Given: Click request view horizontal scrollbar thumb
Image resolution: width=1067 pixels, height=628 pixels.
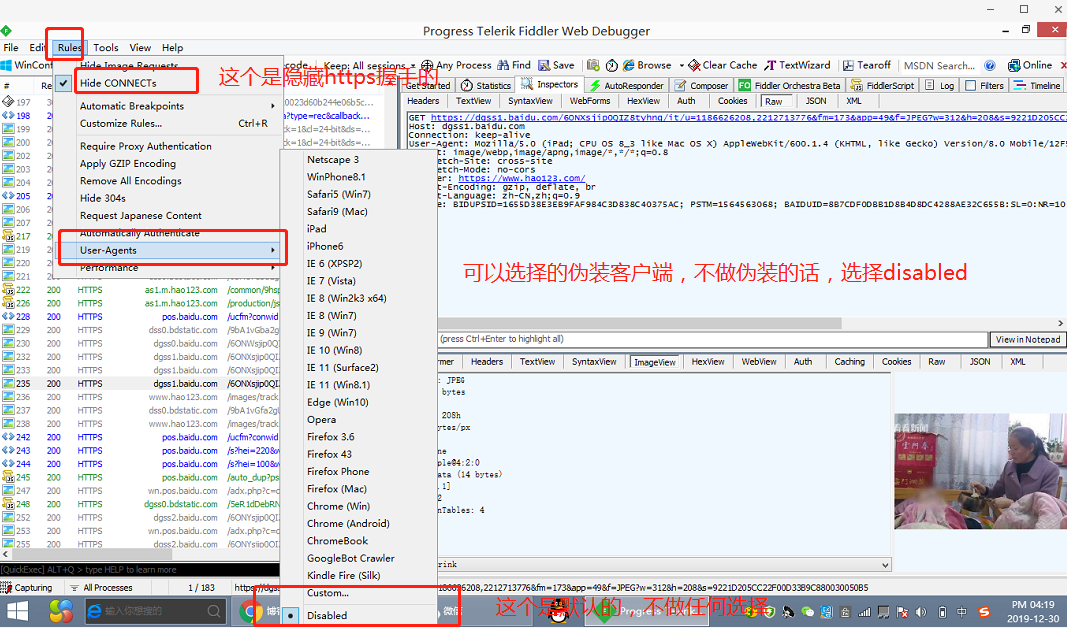Looking at the screenshot, I should click(x=640, y=323).
